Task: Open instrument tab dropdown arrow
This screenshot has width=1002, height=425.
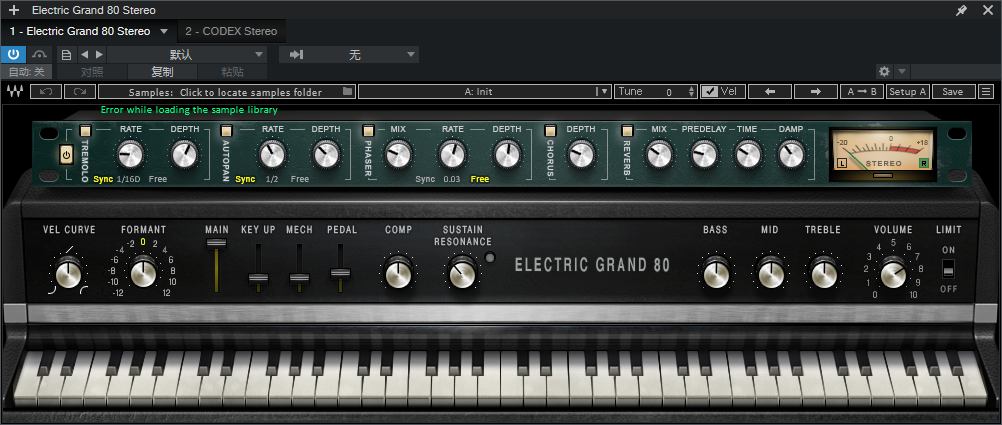Action: tap(164, 31)
